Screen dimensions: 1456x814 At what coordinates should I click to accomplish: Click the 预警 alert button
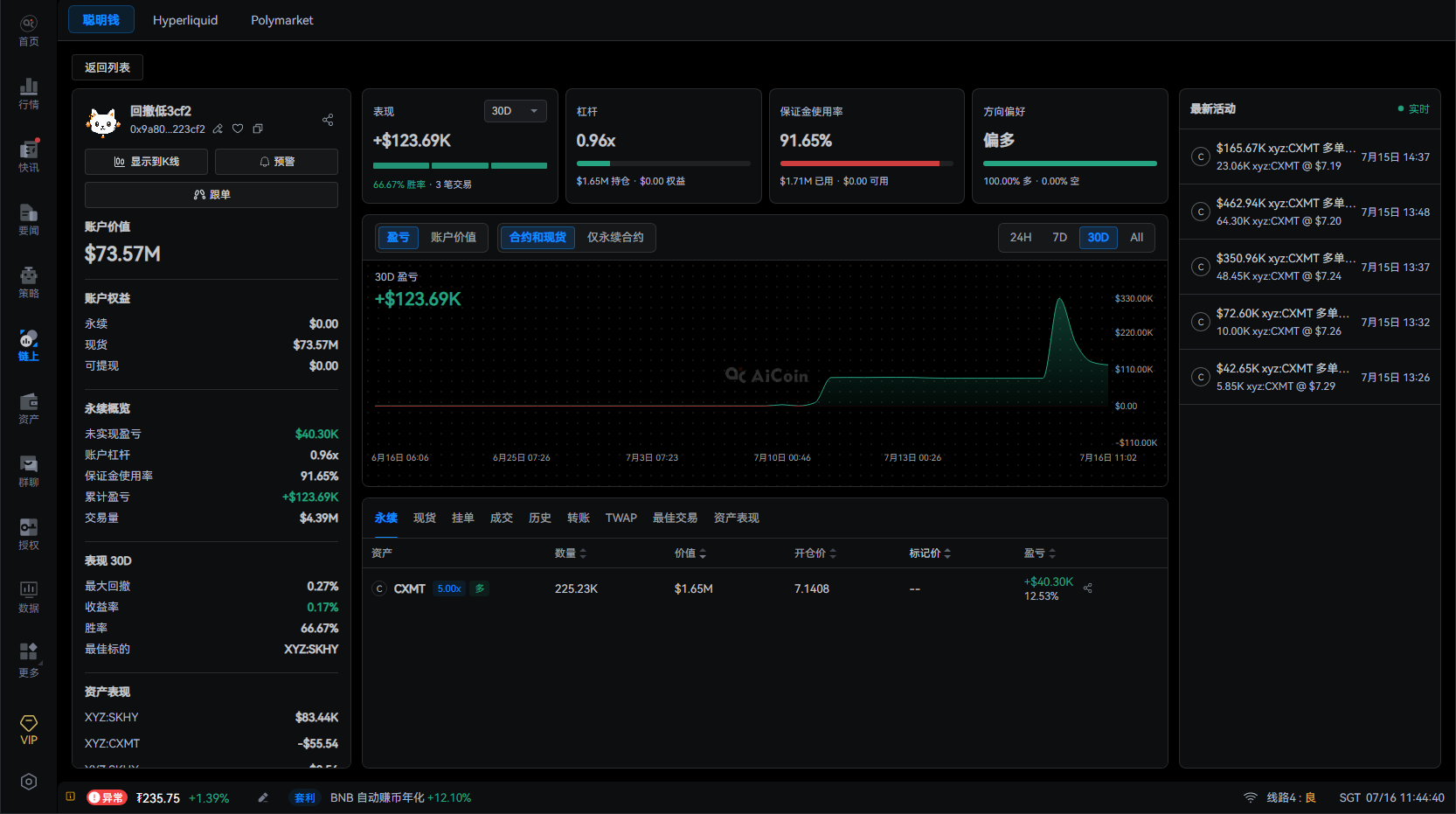click(x=276, y=162)
